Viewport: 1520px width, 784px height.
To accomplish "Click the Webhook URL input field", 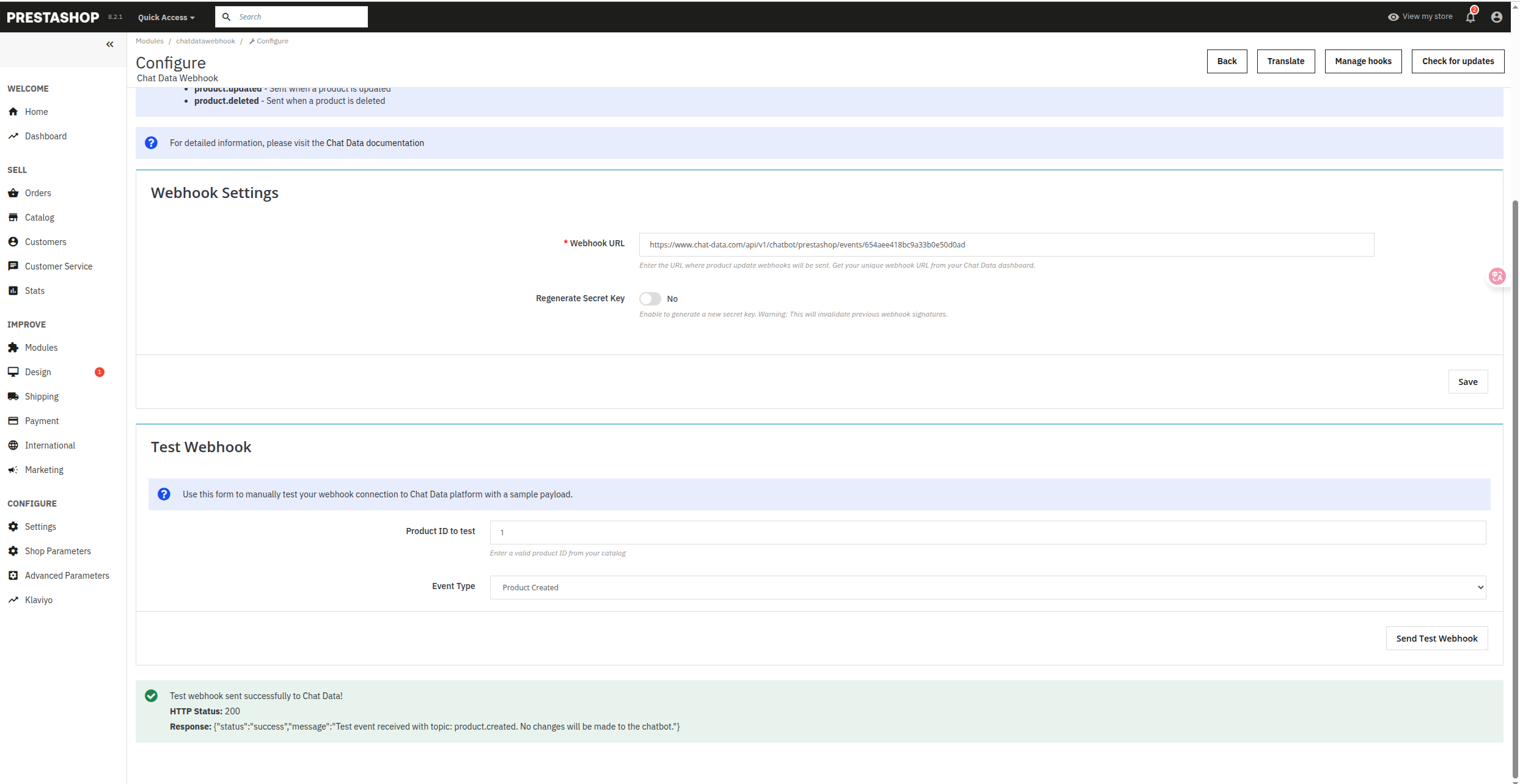I will (1007, 244).
